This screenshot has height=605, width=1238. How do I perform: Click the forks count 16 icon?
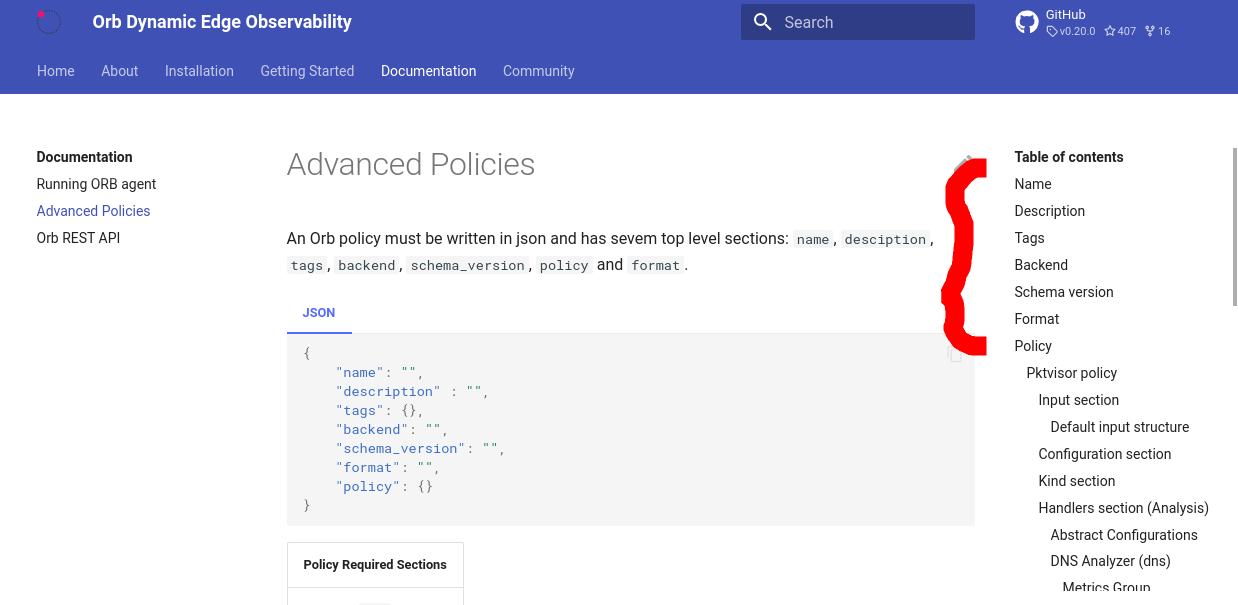tap(1150, 31)
